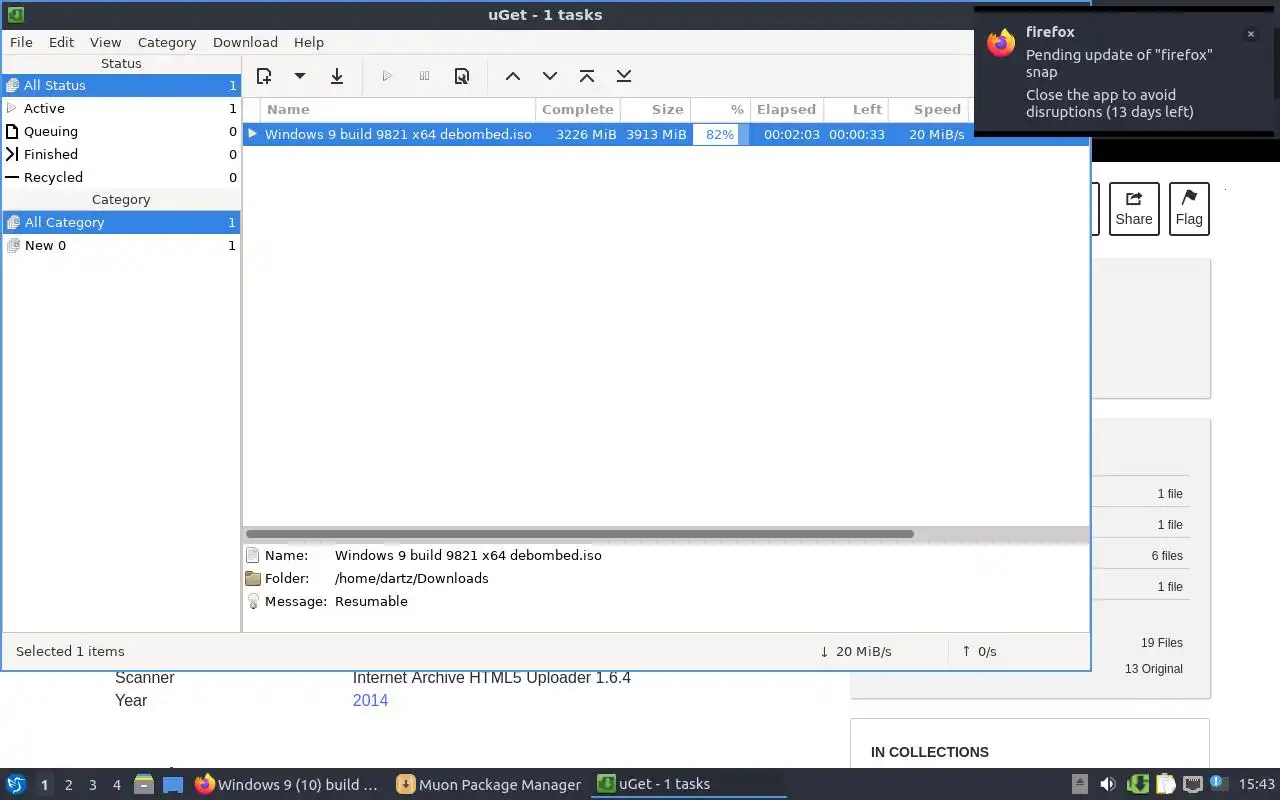Click the /home/dartz/Downloads folder text
The height and width of the screenshot is (800, 1280).
point(412,578)
